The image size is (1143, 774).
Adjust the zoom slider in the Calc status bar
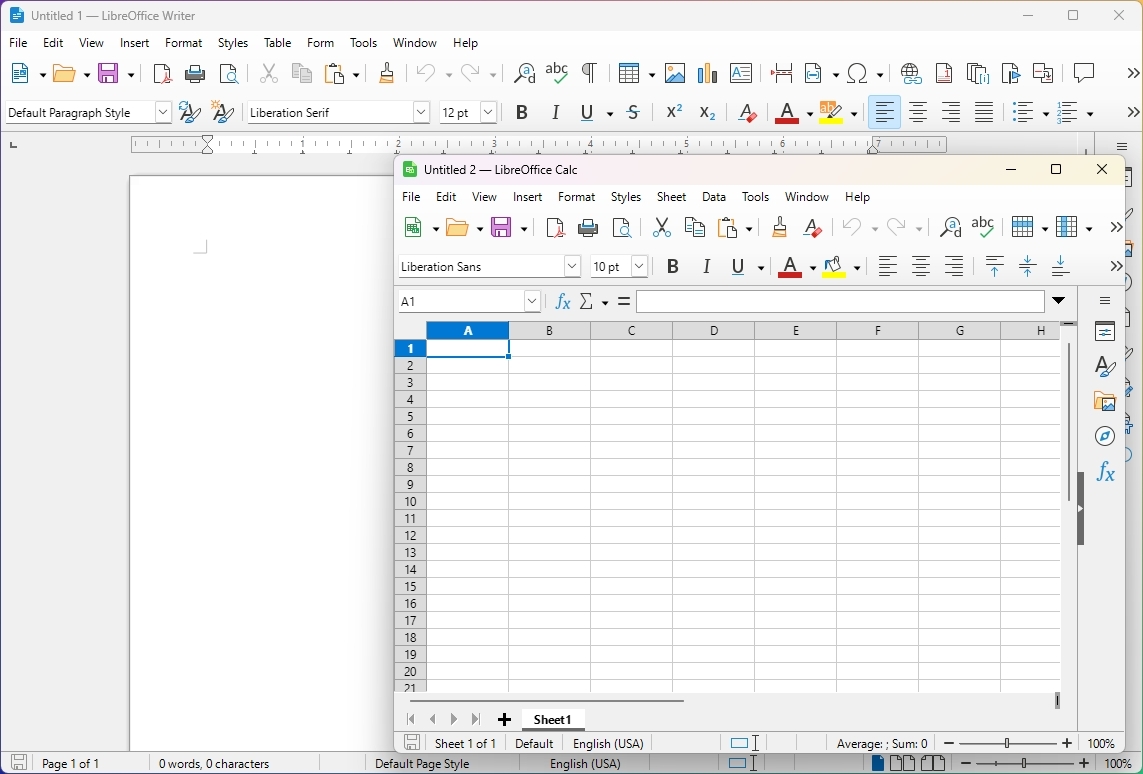click(1009, 744)
